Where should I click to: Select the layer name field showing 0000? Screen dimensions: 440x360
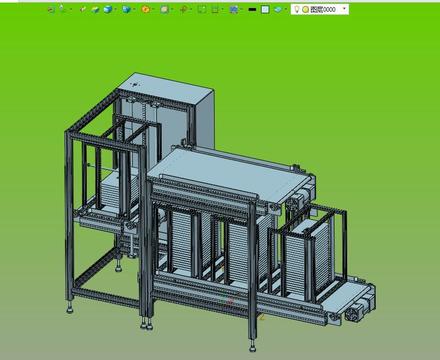pyautogui.click(x=323, y=10)
